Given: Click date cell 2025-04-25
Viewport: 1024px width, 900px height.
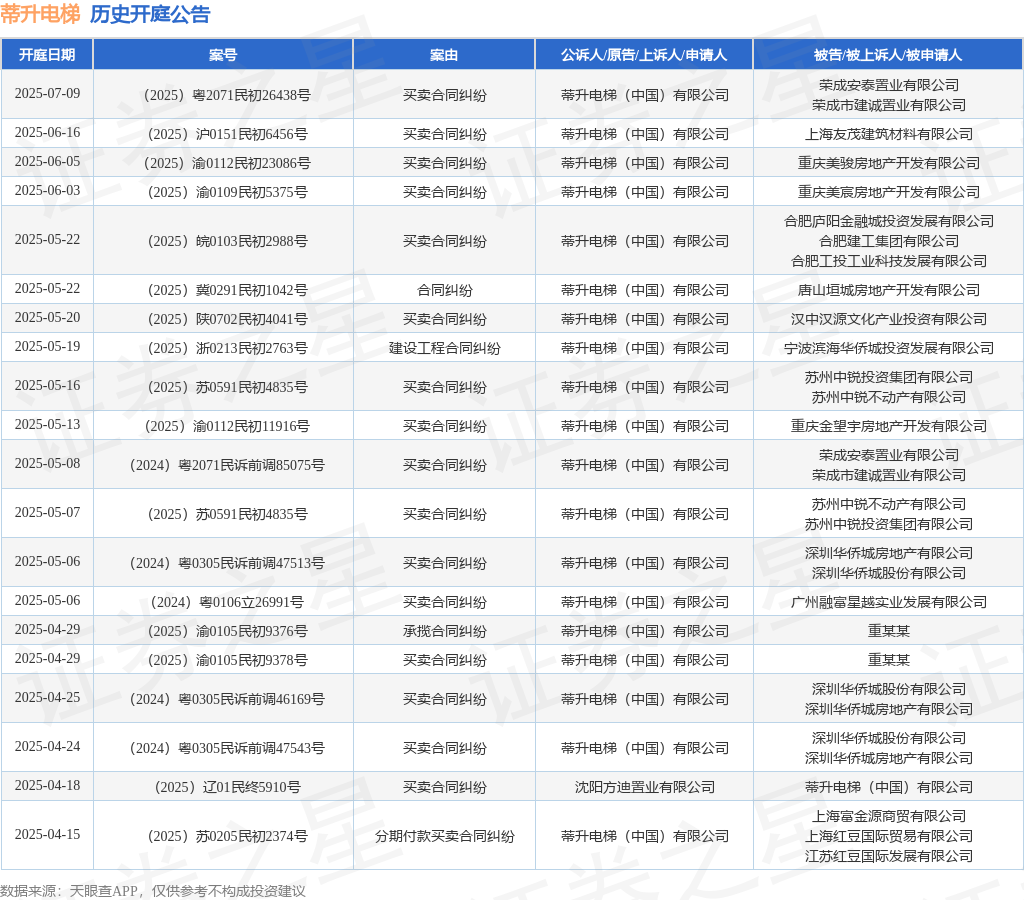Looking at the screenshot, I should (47, 698).
